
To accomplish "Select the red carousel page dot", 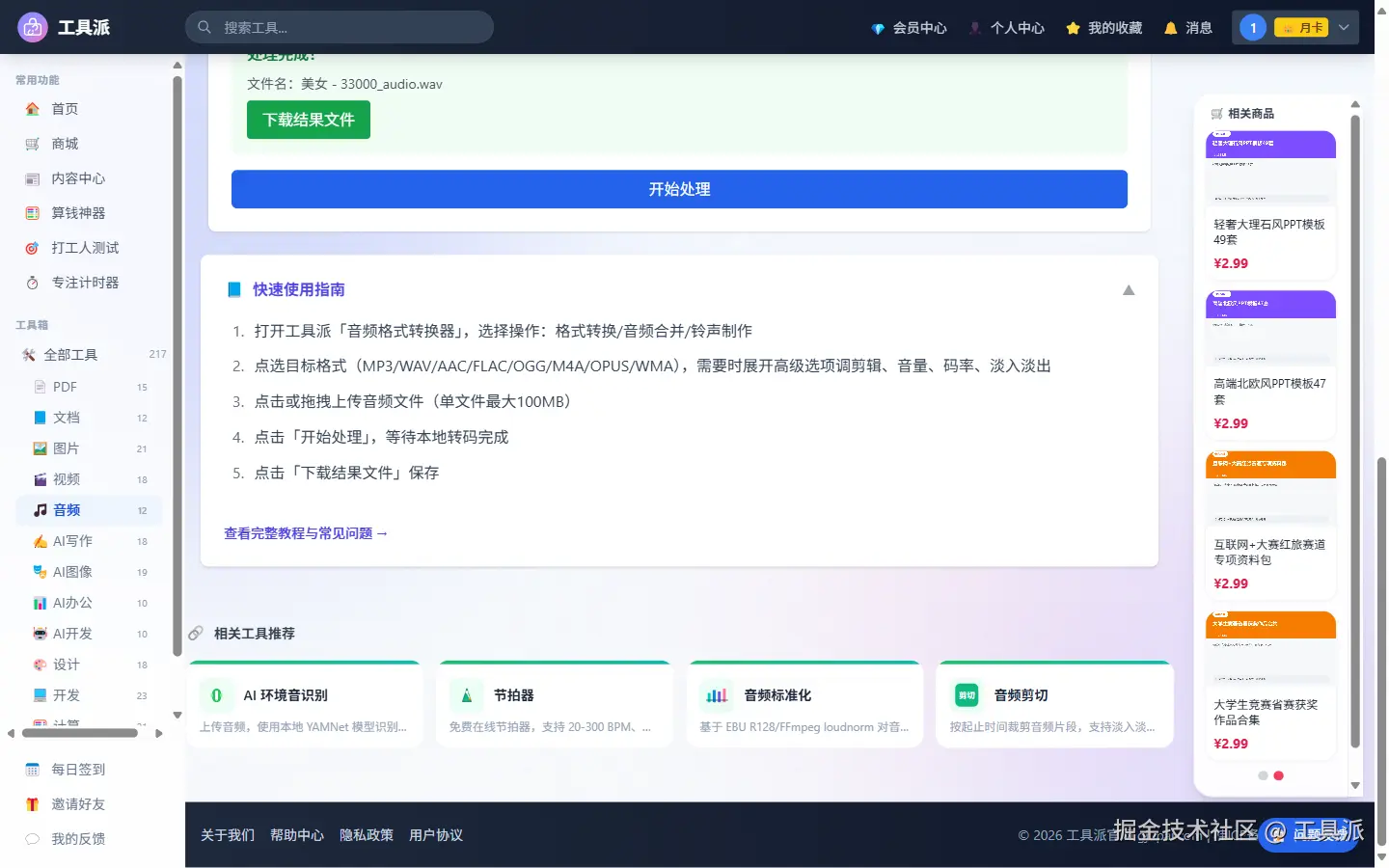I will tap(1279, 775).
